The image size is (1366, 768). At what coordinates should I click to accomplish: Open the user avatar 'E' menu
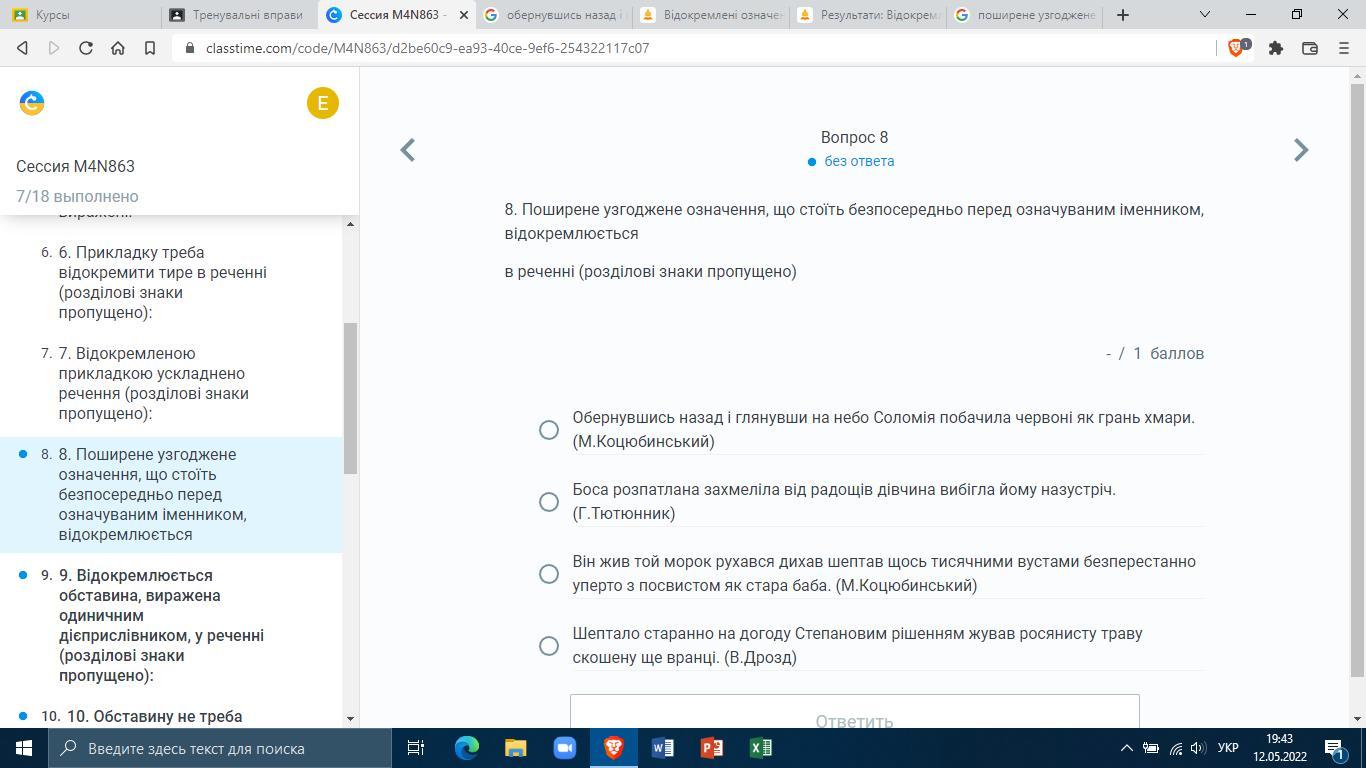tap(323, 103)
